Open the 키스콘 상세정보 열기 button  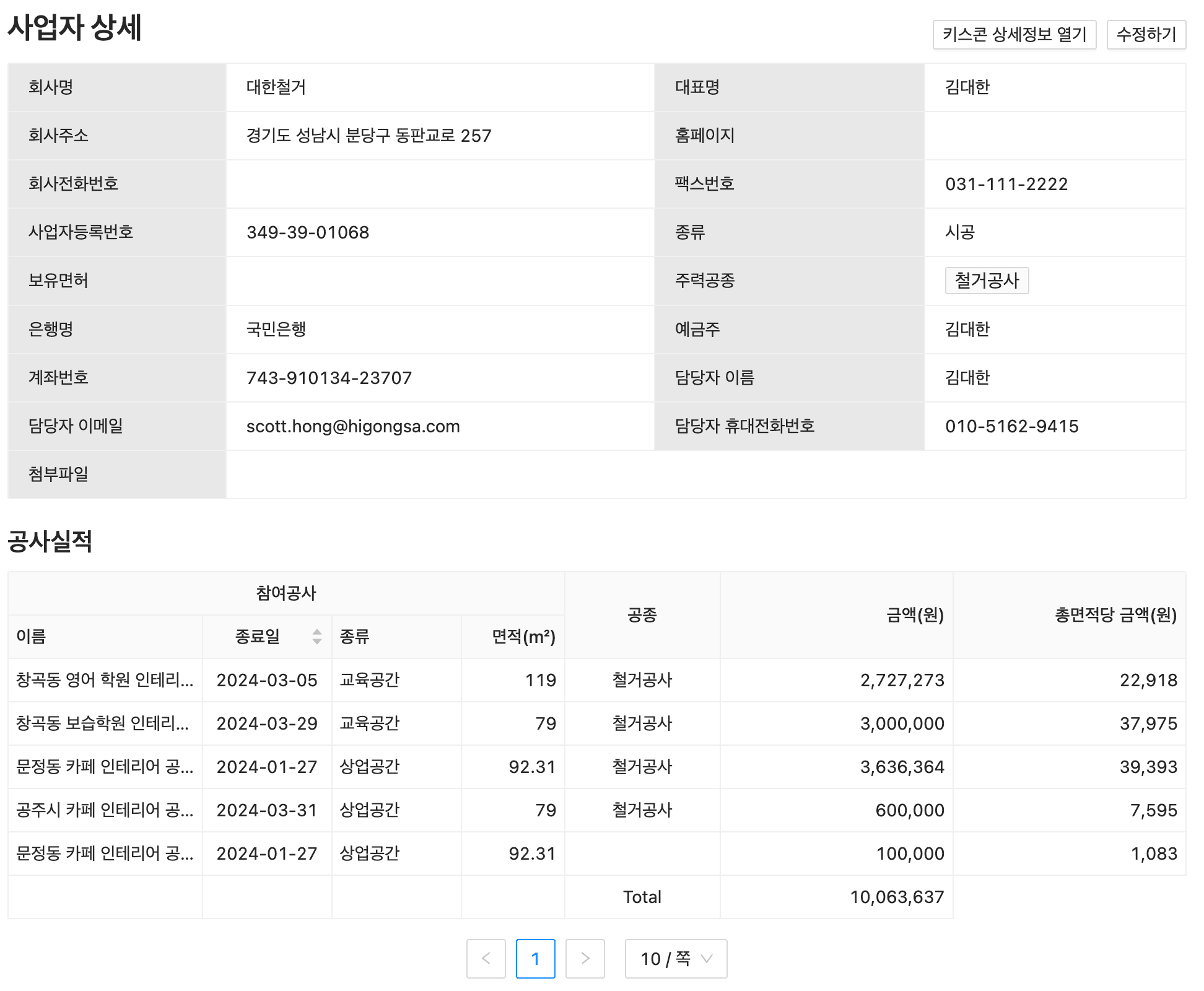pos(1014,35)
